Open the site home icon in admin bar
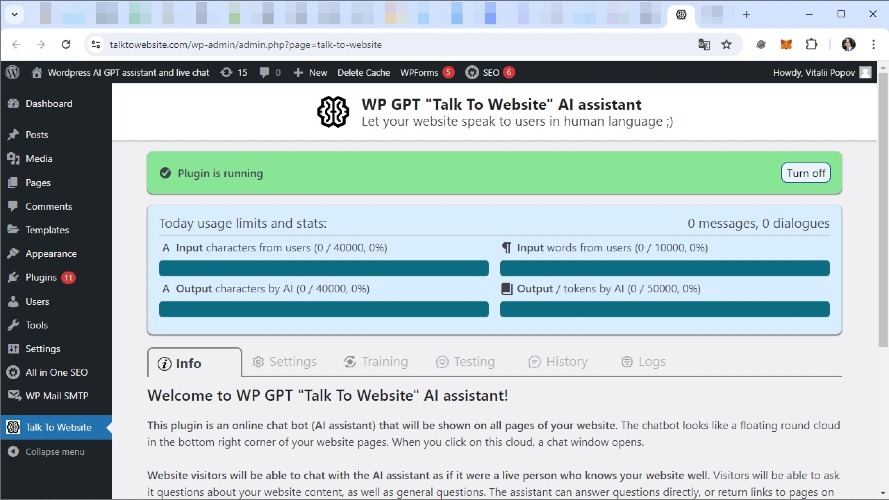This screenshot has height=500, width=889. pos(37,73)
